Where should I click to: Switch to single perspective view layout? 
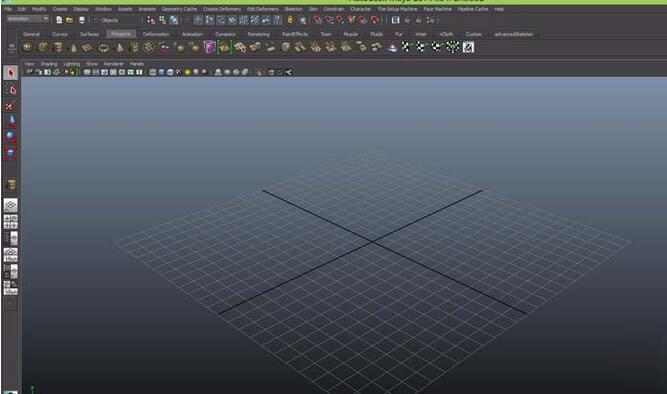(x=11, y=205)
